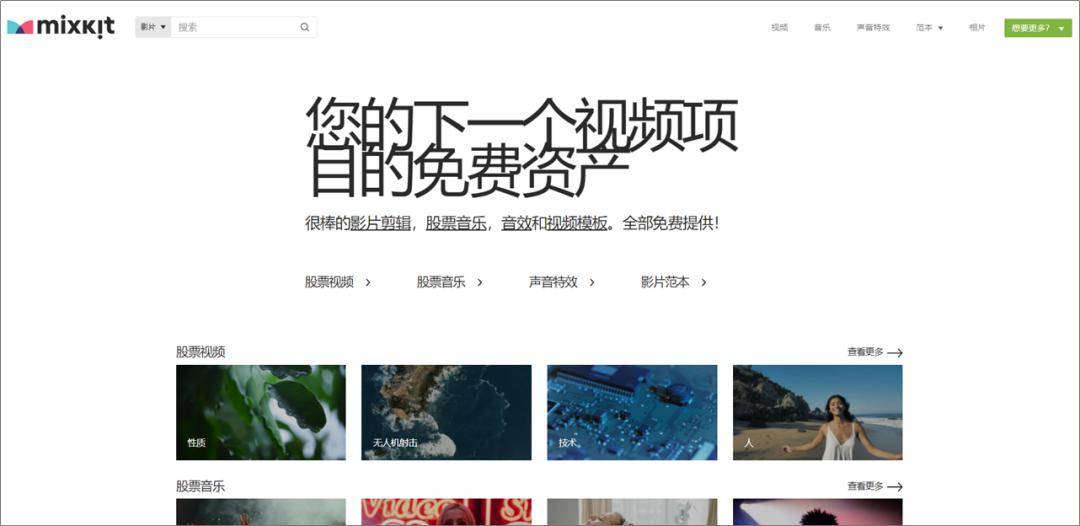The height and width of the screenshot is (526, 1080).
Task: Open 相片 in the top navigation
Action: (x=977, y=28)
